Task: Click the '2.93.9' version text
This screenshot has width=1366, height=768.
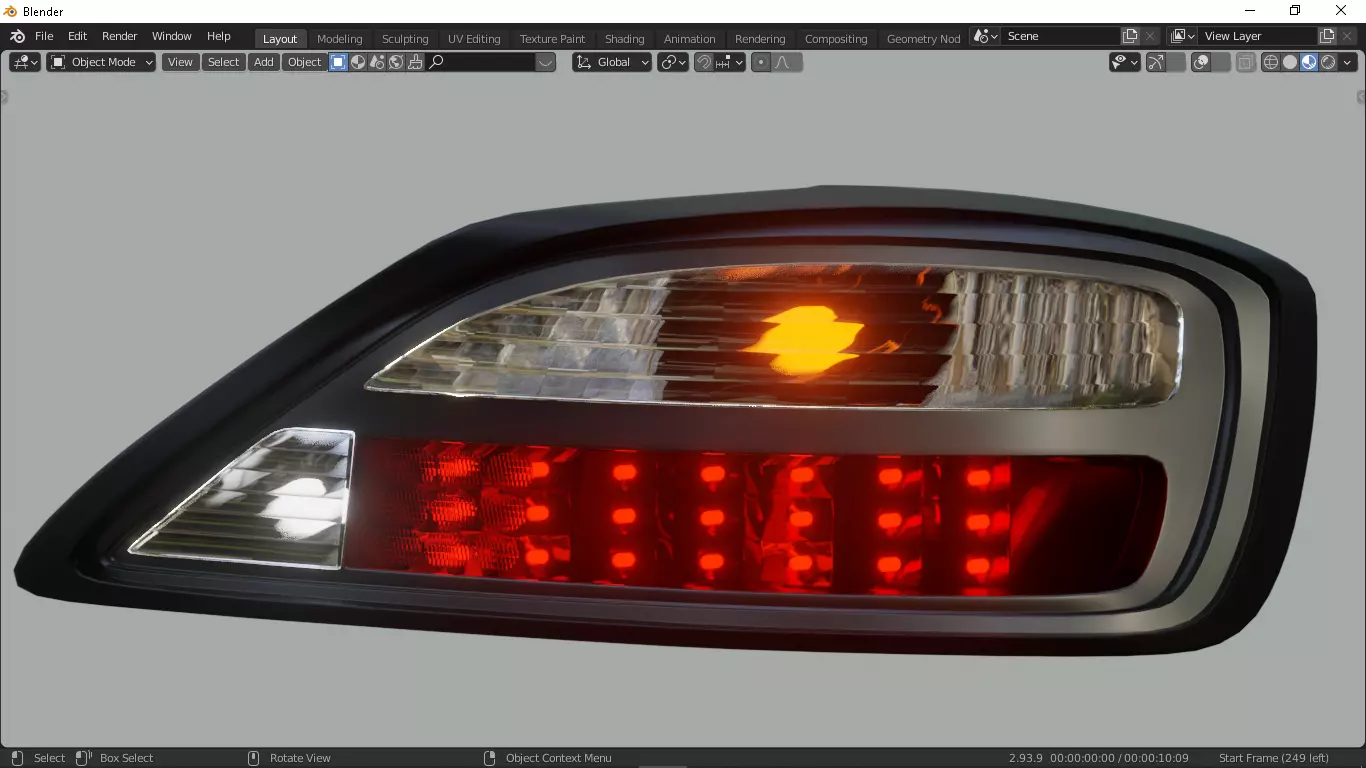Action: point(1025,758)
